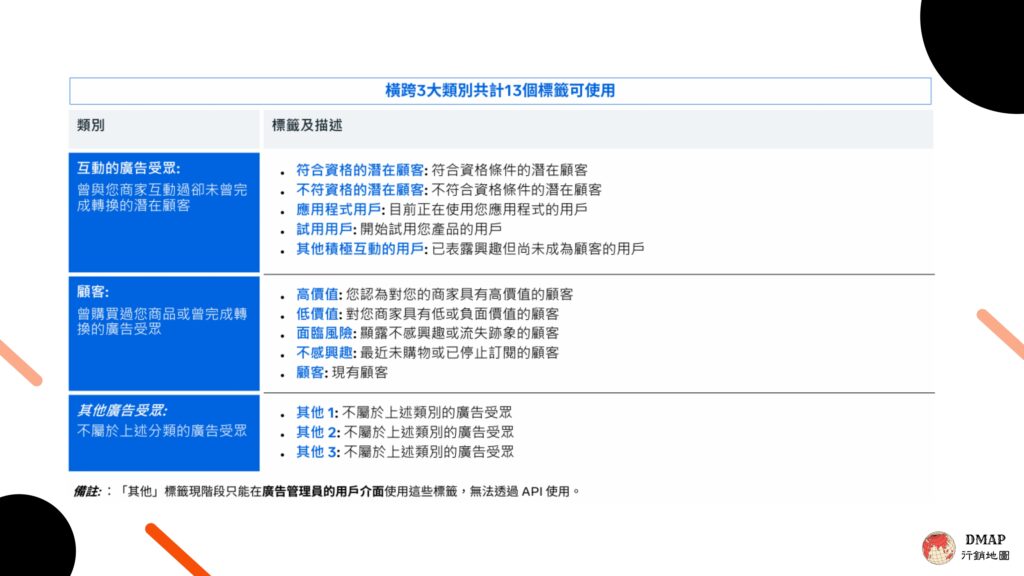The width and height of the screenshot is (1024, 576).
Task: Click the DMAP globe logo icon
Action: [x=938, y=548]
